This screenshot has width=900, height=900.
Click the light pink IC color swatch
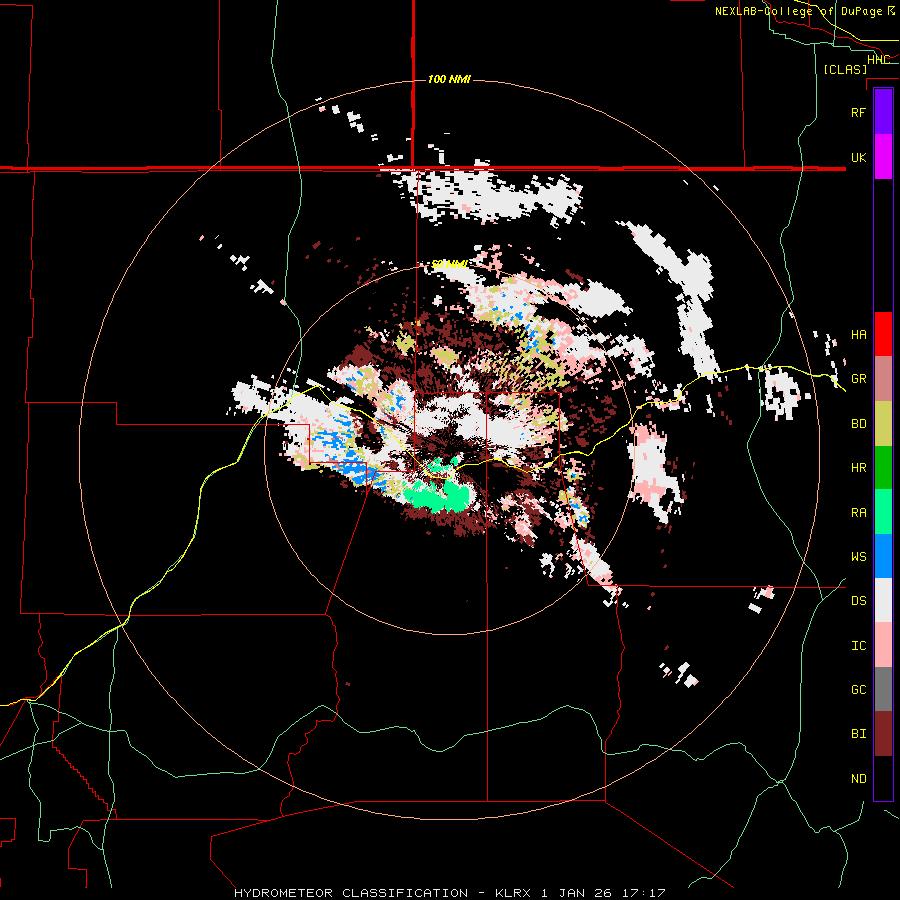click(x=883, y=645)
